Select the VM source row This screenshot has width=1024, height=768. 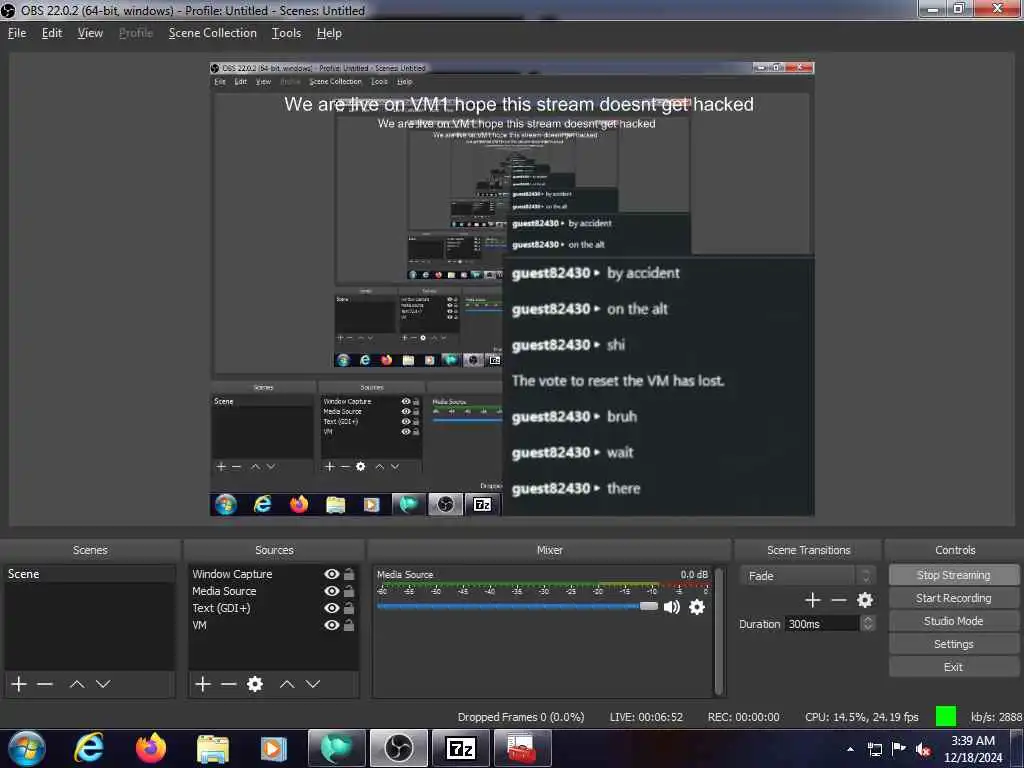click(x=273, y=625)
